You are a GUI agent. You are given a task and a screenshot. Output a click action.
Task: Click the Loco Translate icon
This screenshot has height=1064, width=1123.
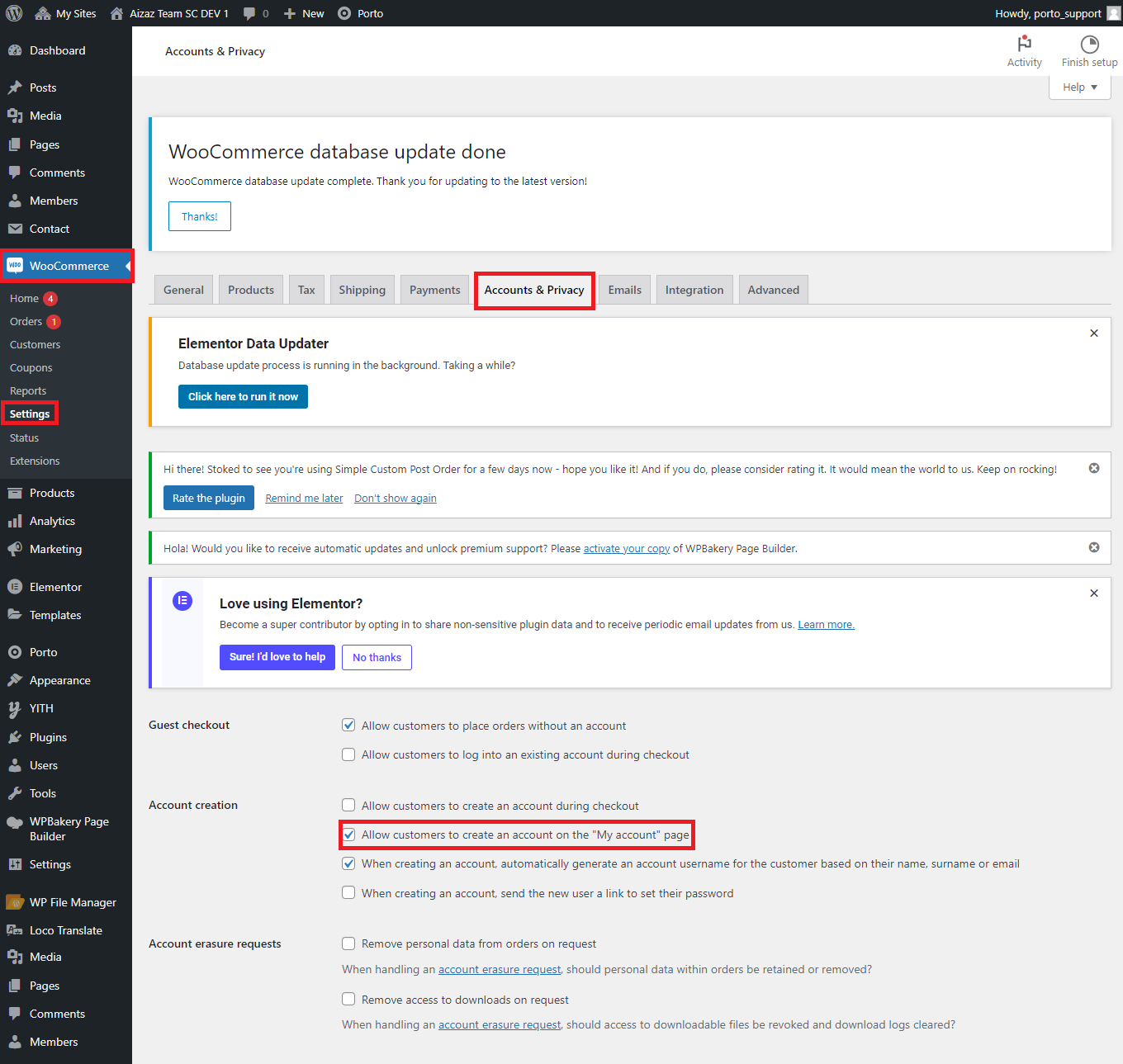click(15, 930)
